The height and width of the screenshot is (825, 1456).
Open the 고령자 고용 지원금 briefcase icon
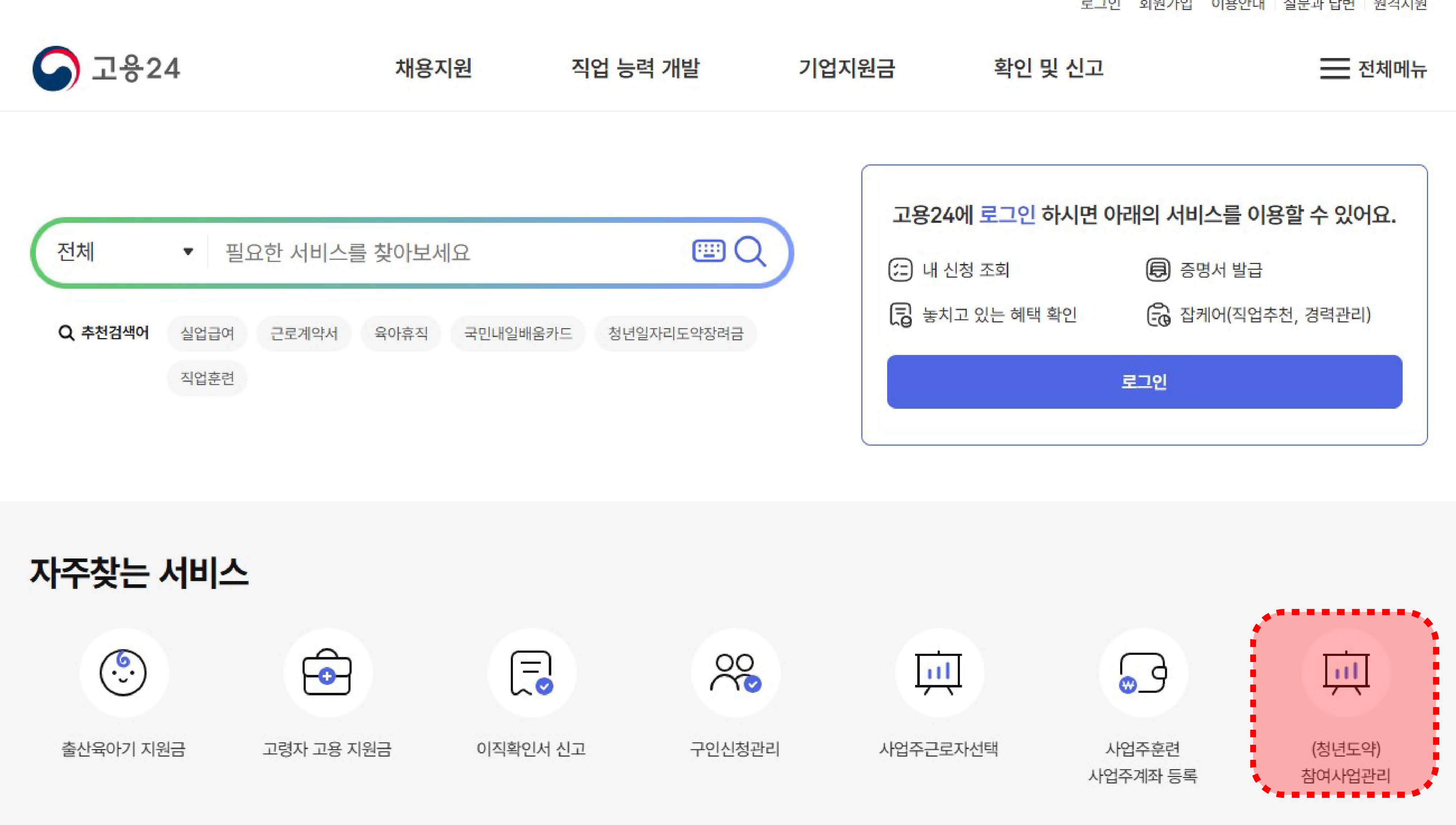pyautogui.click(x=327, y=673)
